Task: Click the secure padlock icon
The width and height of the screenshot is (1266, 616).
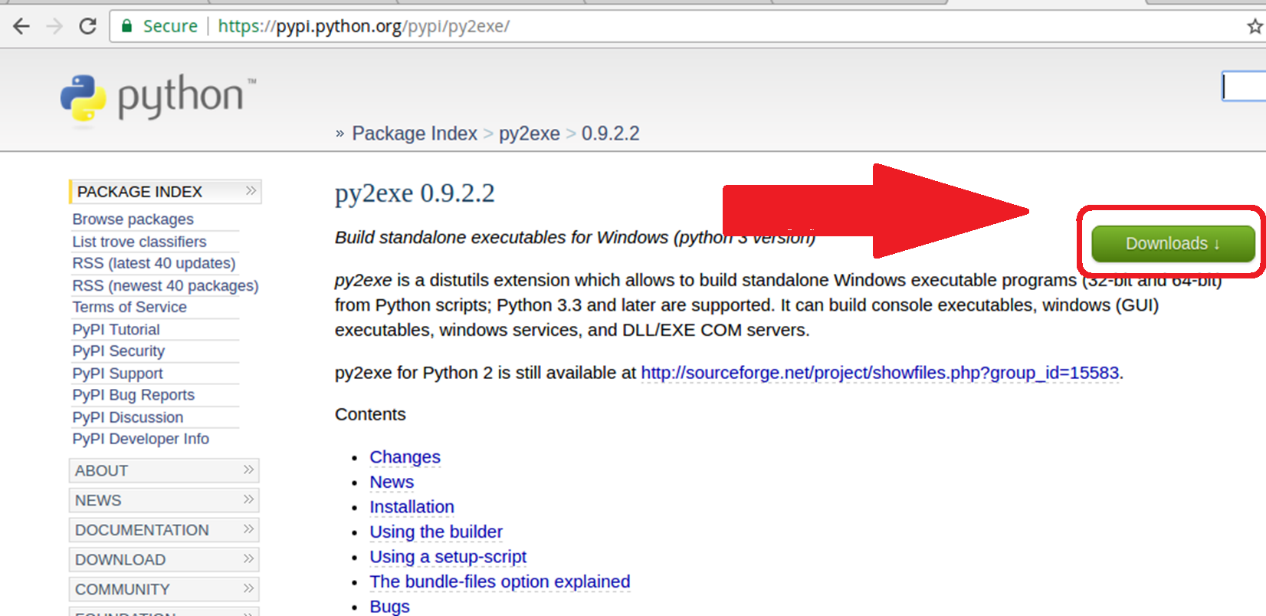Action: tap(126, 26)
